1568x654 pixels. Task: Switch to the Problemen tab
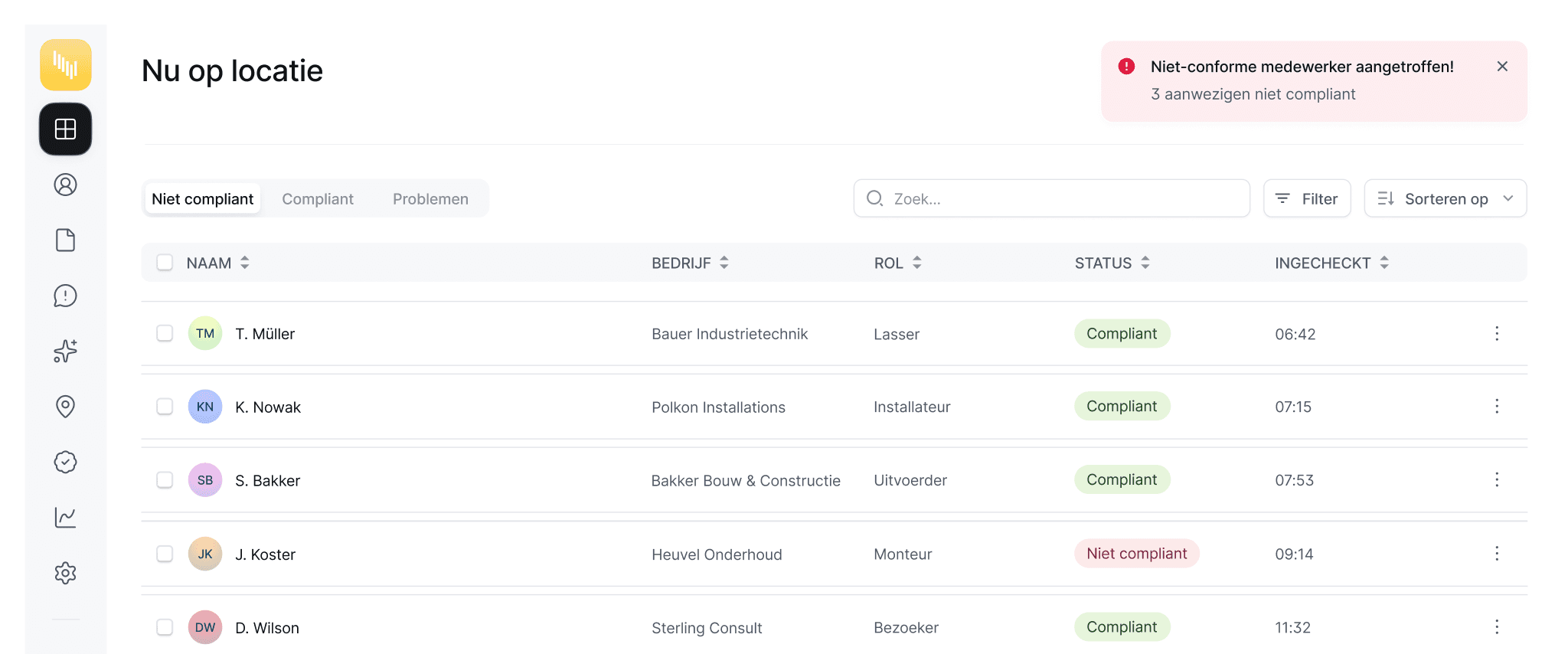430,198
